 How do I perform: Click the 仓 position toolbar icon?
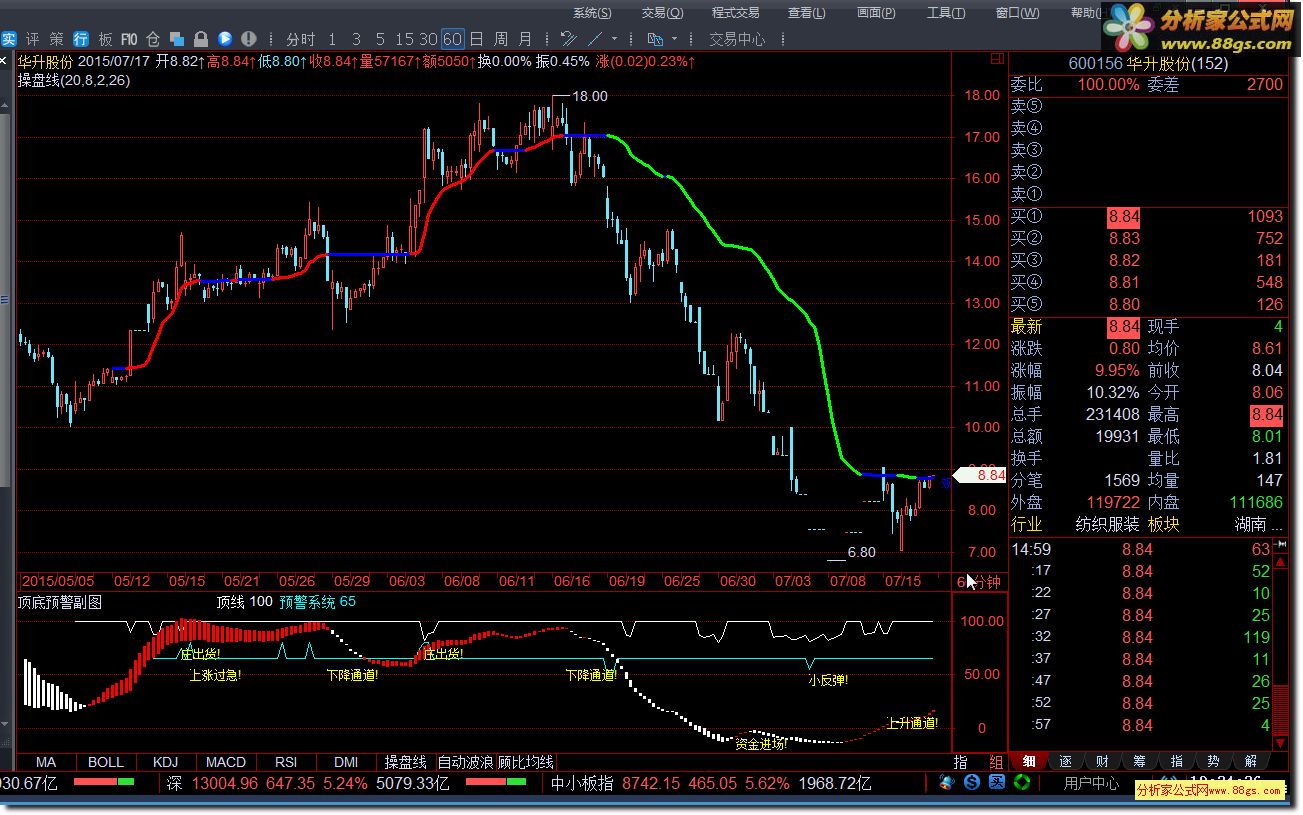(x=153, y=39)
